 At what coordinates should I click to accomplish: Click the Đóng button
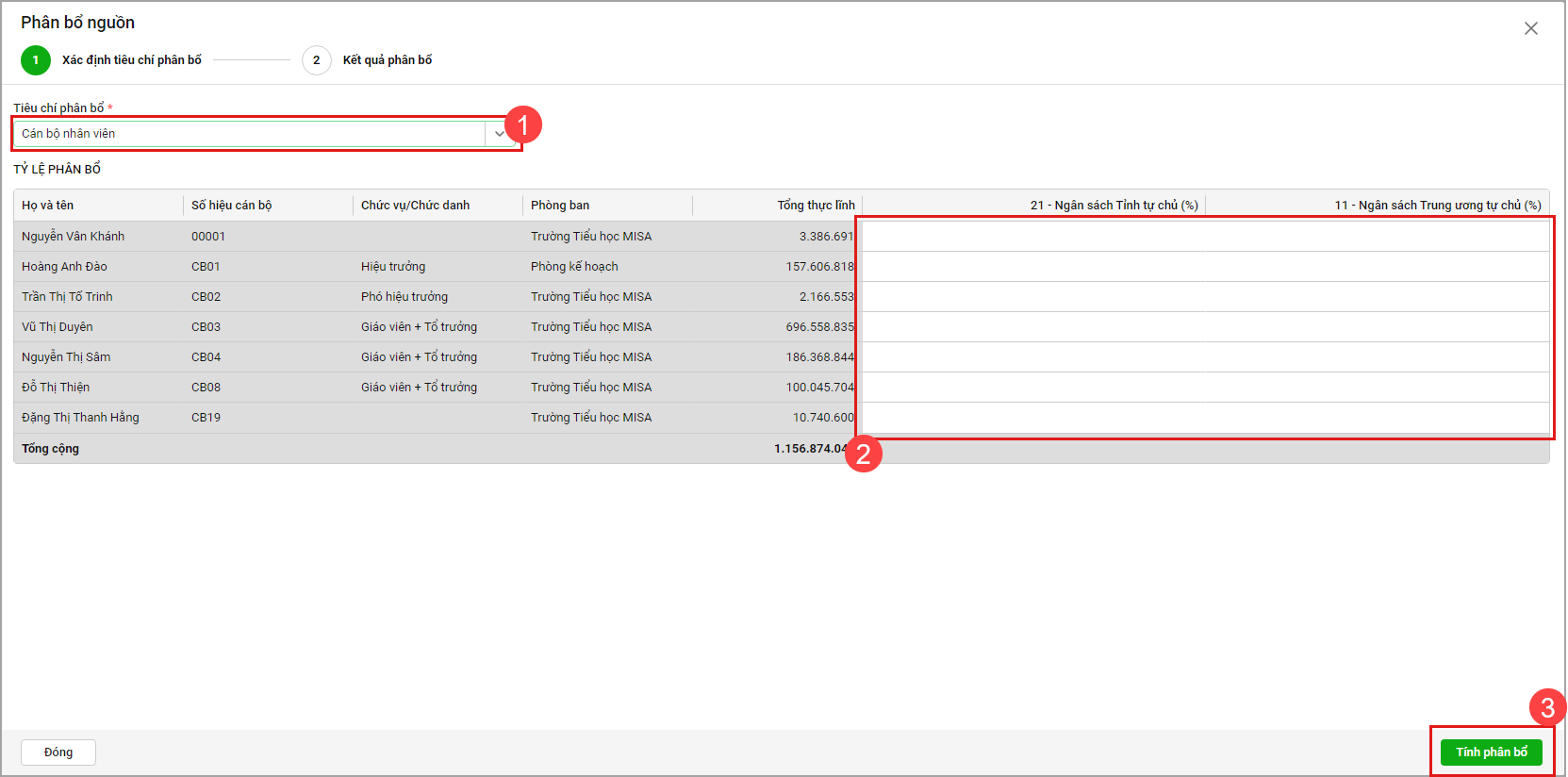pos(58,752)
